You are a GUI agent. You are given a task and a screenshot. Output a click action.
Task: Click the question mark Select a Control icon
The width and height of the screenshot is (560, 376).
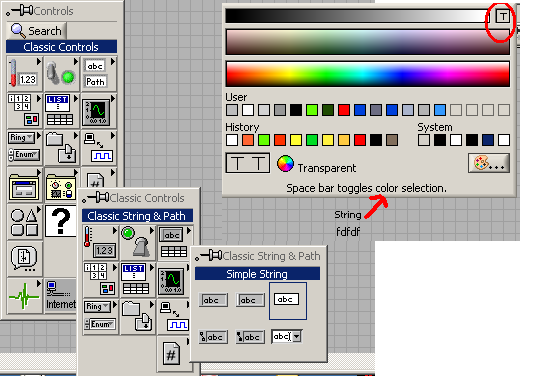61,221
